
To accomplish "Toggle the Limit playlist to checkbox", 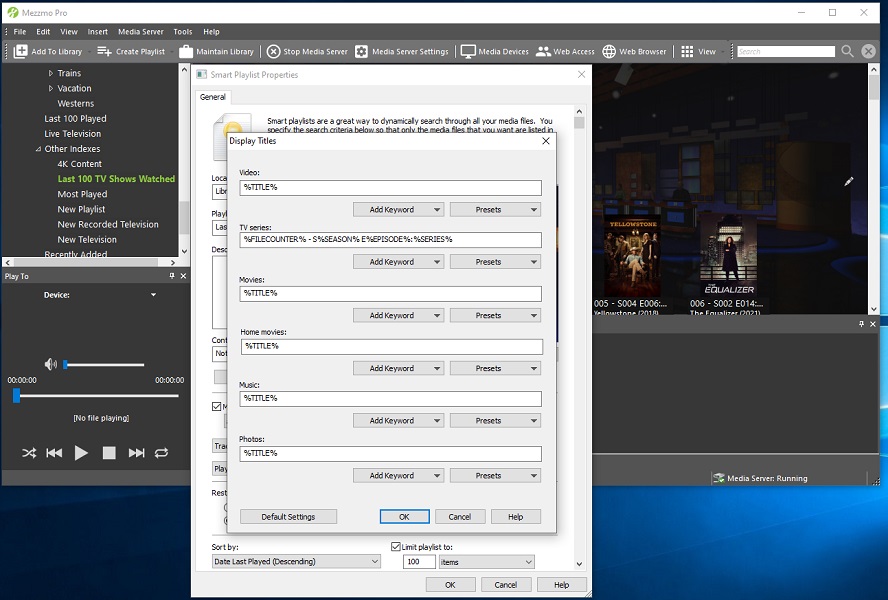I will click(396, 547).
